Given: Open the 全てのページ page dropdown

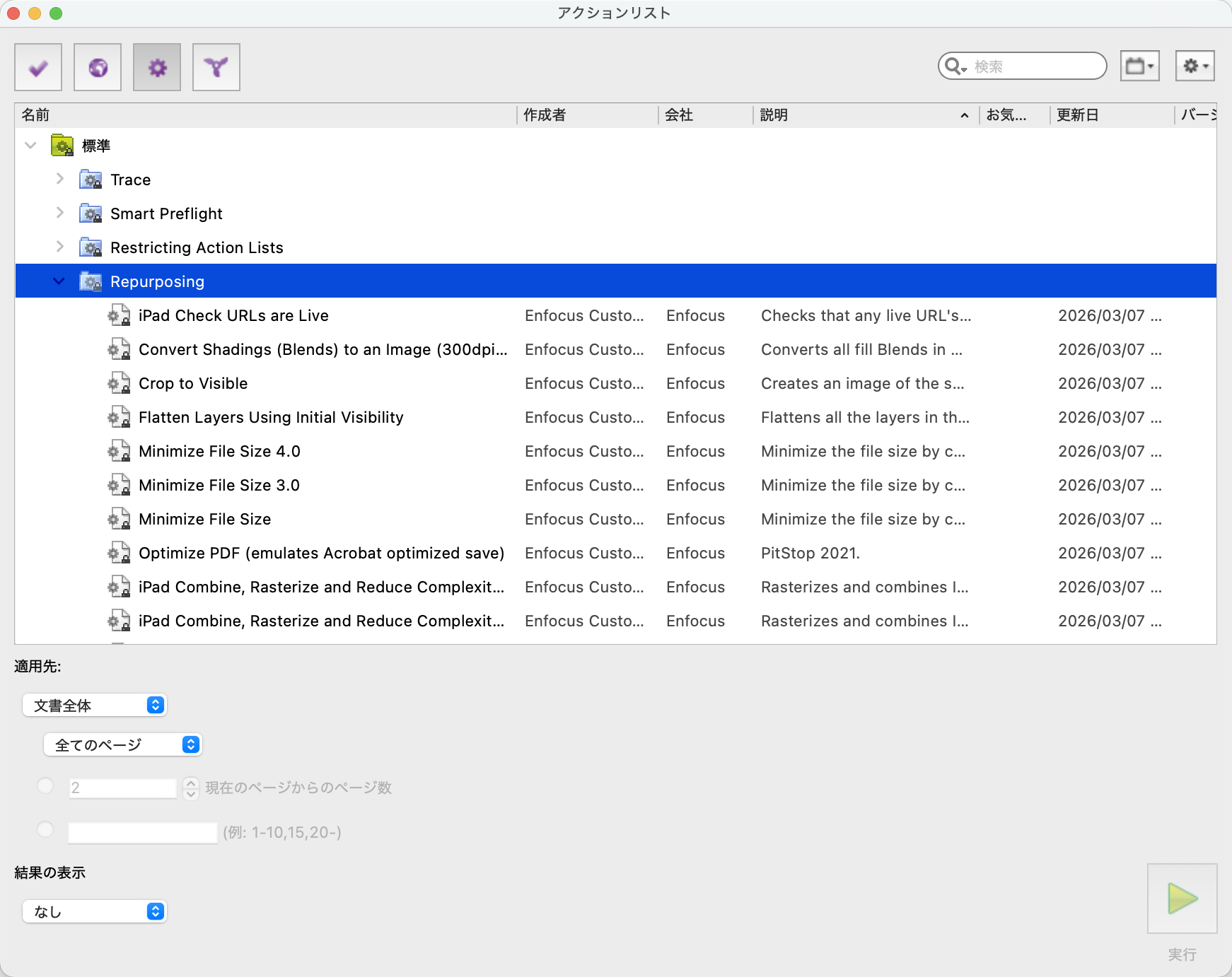Looking at the screenshot, I should (123, 745).
